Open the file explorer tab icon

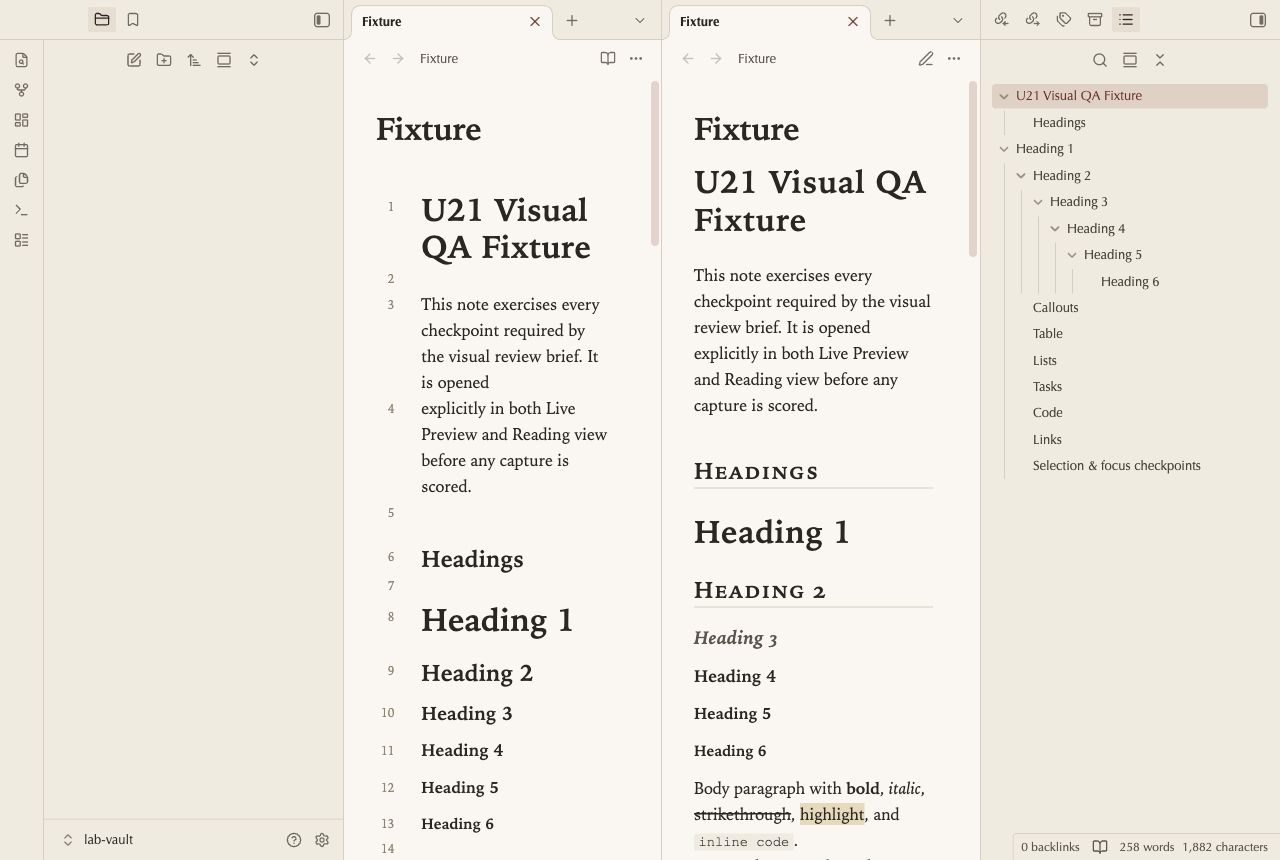[x=102, y=20]
